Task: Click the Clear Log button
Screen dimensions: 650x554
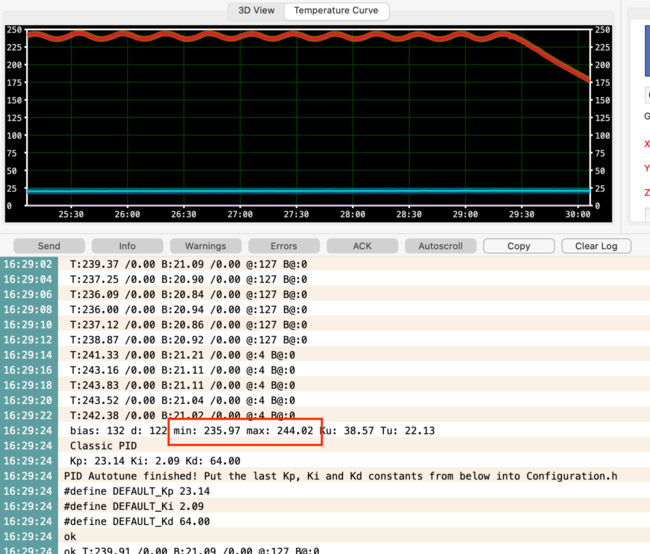Action: [596, 245]
